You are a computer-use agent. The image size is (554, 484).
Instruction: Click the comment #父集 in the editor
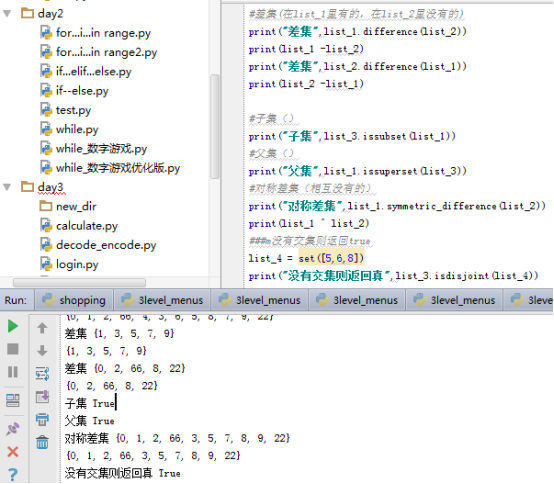(x=271, y=154)
